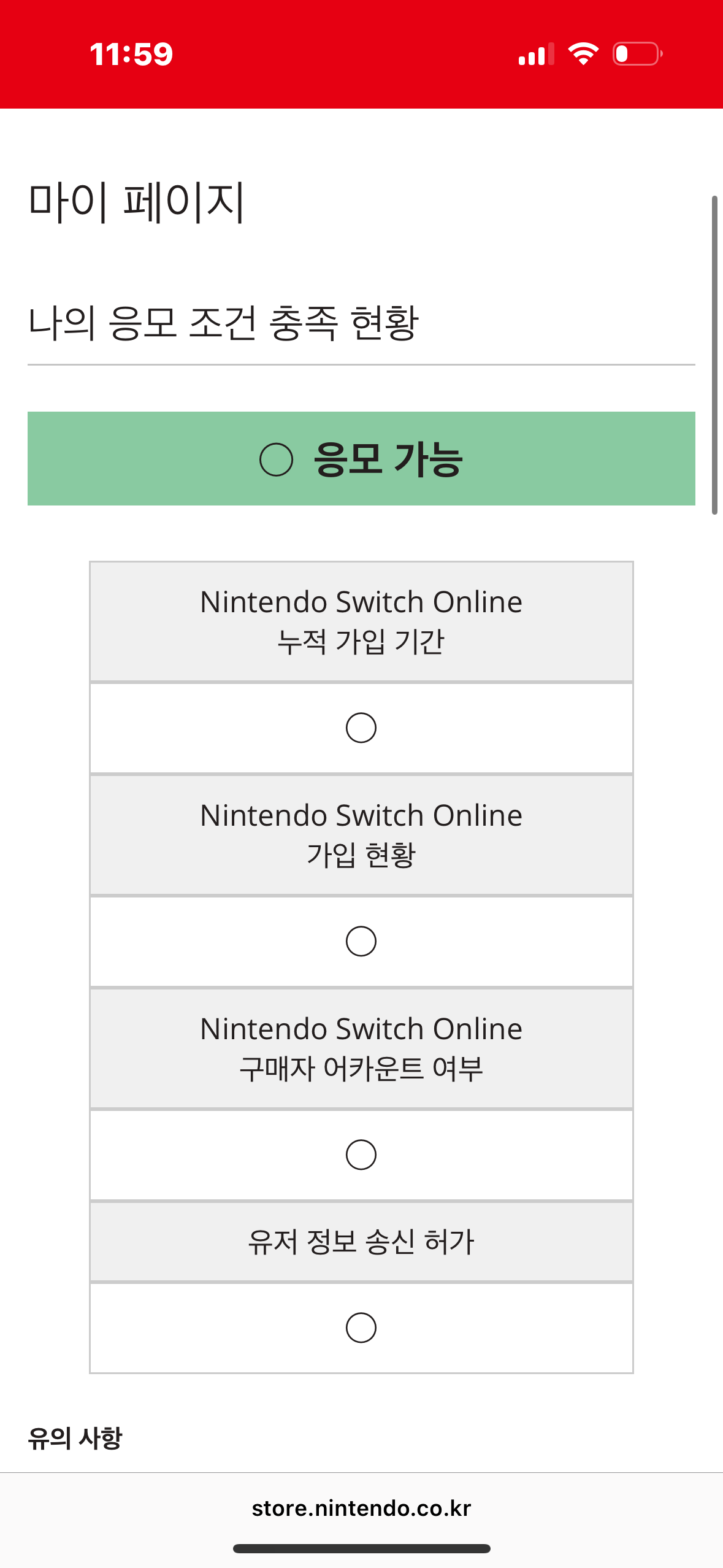Tap the Wi-Fi status icon
The image size is (723, 1568).
[x=583, y=54]
